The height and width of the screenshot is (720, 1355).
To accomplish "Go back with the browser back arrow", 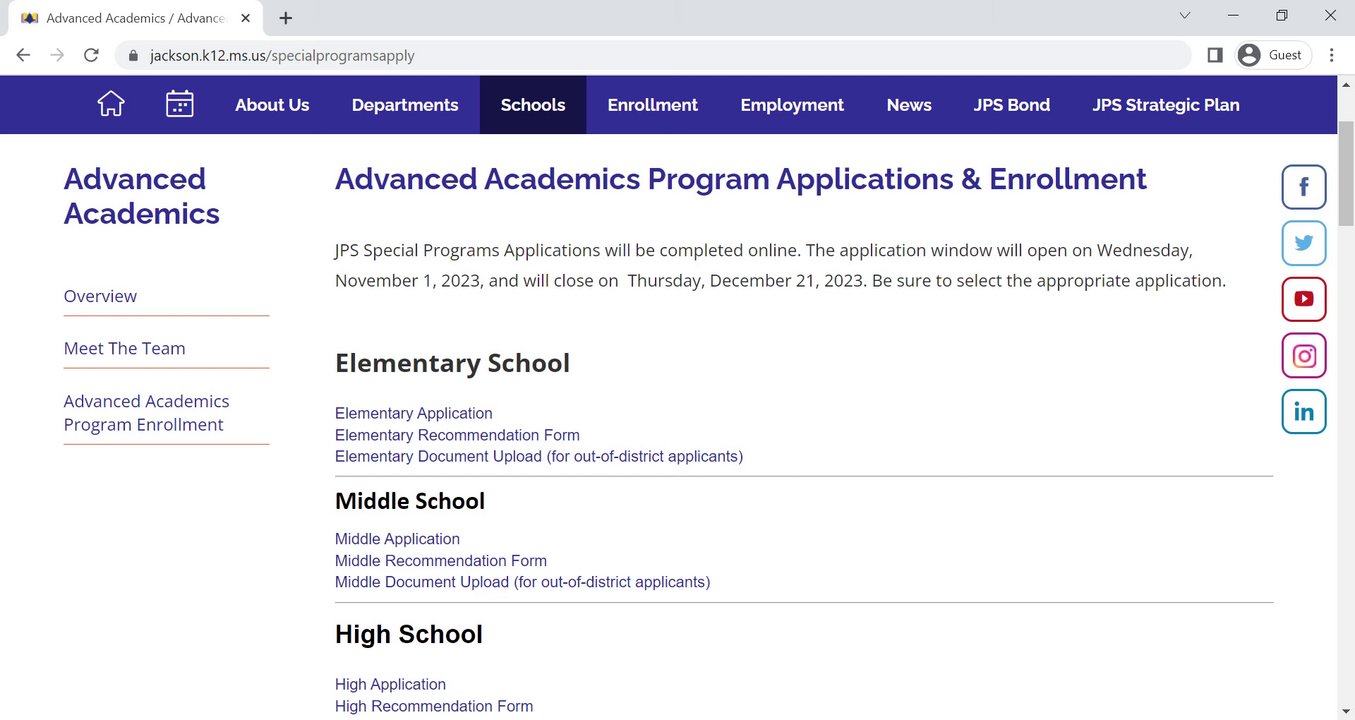I will 23,55.
